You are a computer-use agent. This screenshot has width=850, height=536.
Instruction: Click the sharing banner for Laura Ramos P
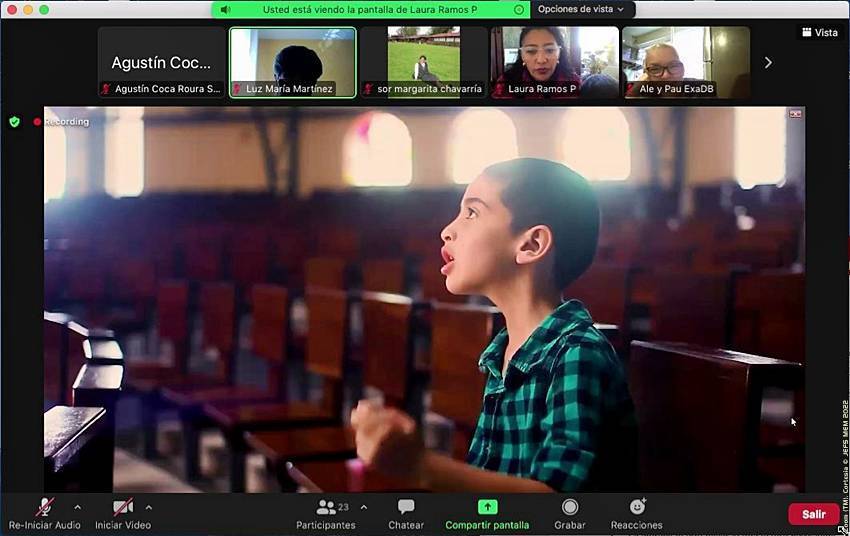click(370, 9)
